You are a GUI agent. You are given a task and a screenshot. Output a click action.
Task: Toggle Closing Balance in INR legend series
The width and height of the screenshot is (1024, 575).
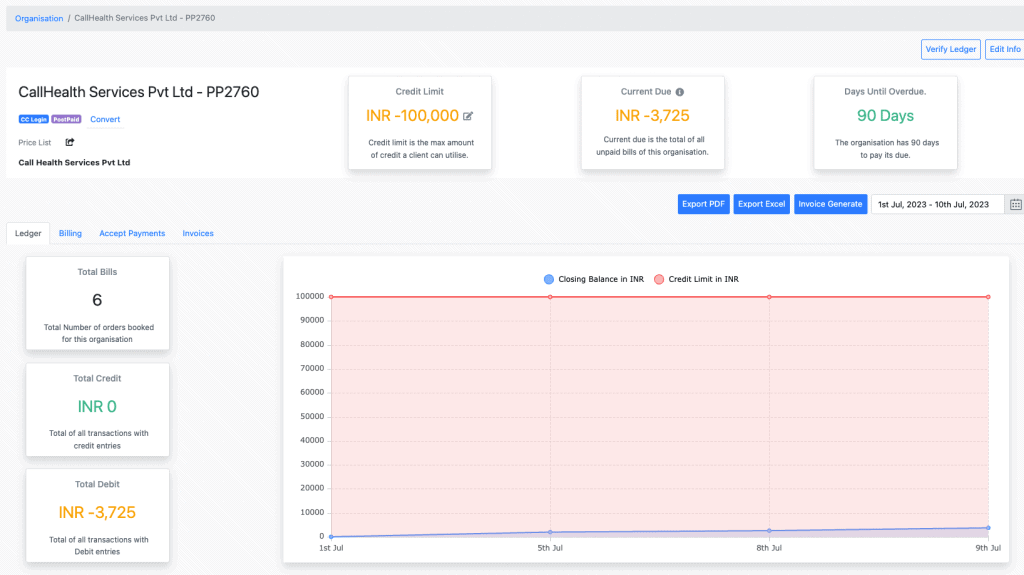click(593, 279)
